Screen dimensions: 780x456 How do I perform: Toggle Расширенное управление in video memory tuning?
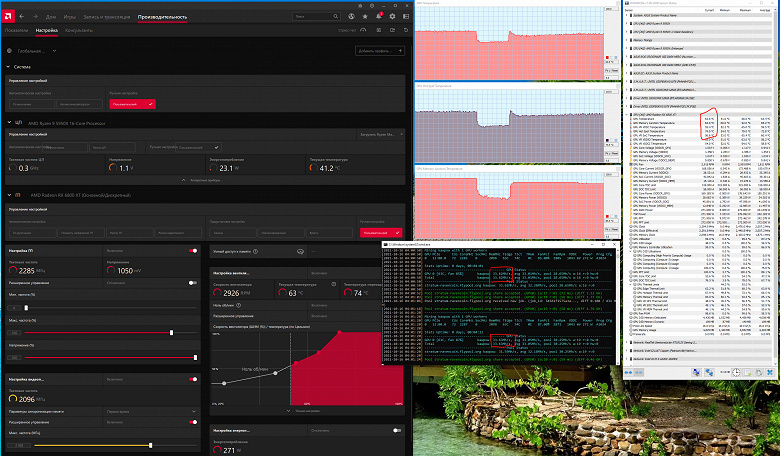(193, 421)
